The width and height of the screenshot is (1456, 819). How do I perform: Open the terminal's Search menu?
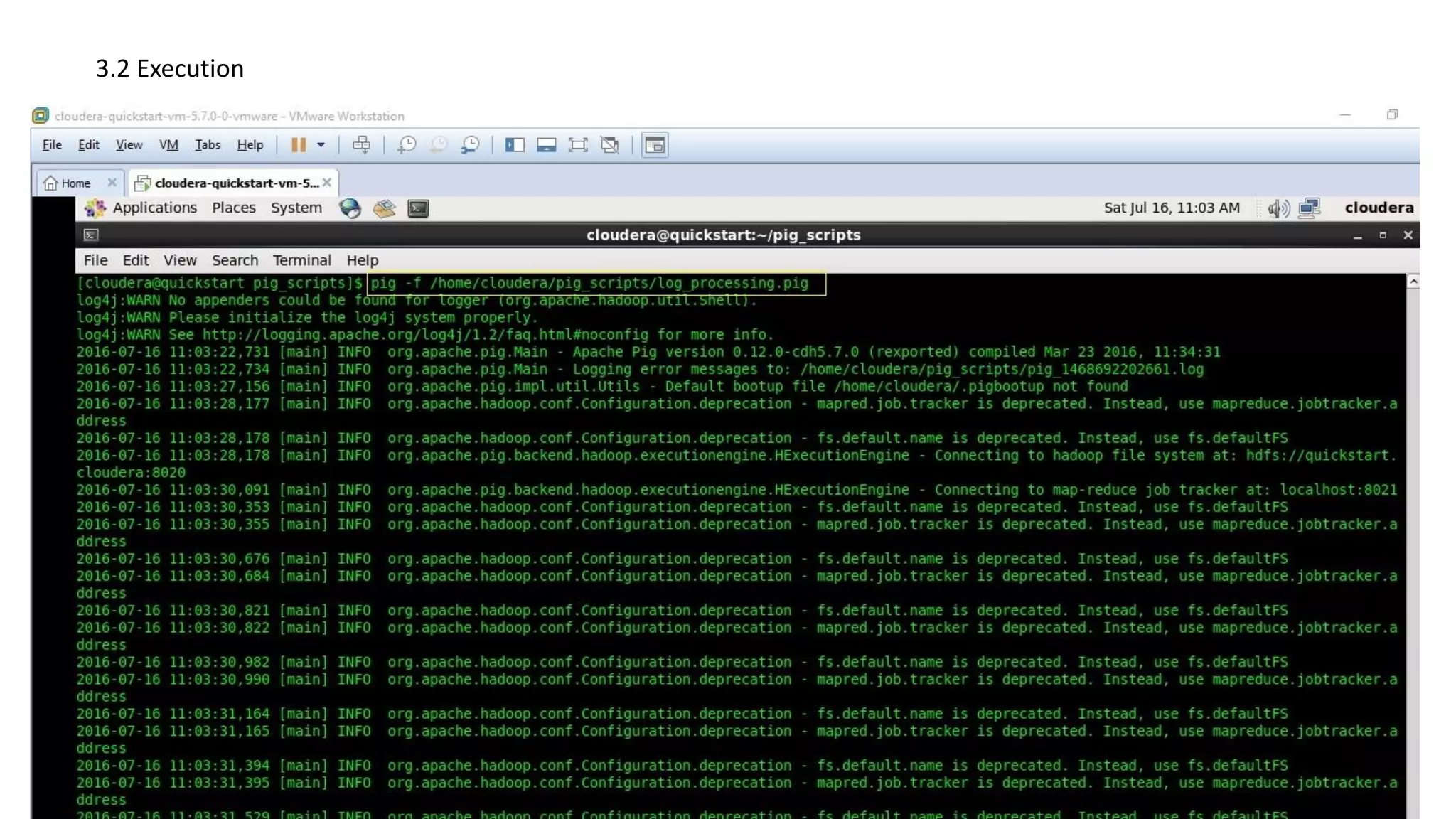pyautogui.click(x=235, y=260)
